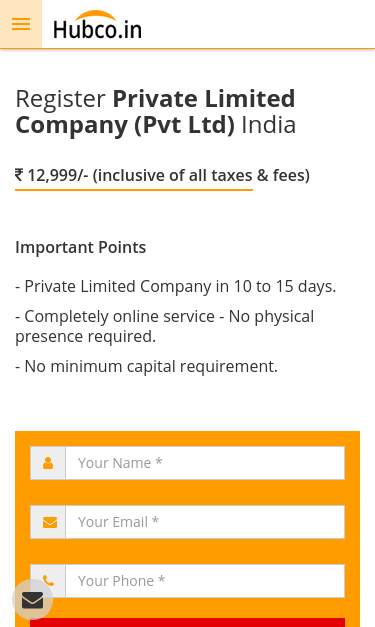Open the hamburger menu
This screenshot has width=375, height=627.
click(x=21, y=24)
